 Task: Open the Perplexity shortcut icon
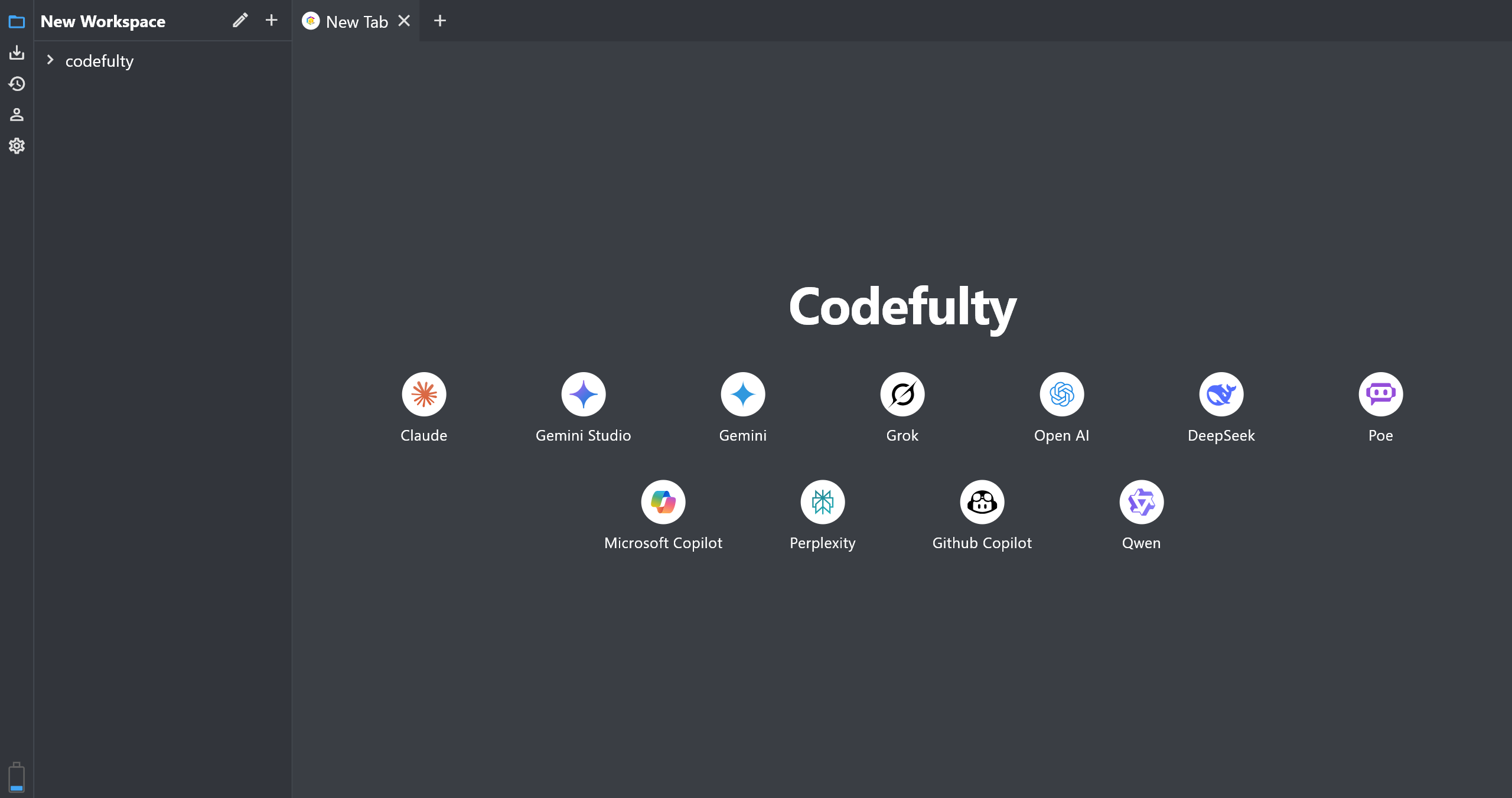pos(822,501)
